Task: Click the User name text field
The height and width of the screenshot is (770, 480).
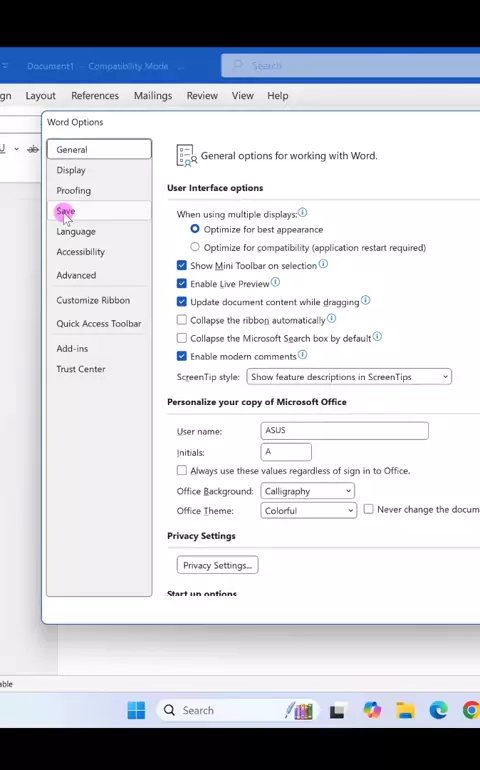Action: pos(344,431)
